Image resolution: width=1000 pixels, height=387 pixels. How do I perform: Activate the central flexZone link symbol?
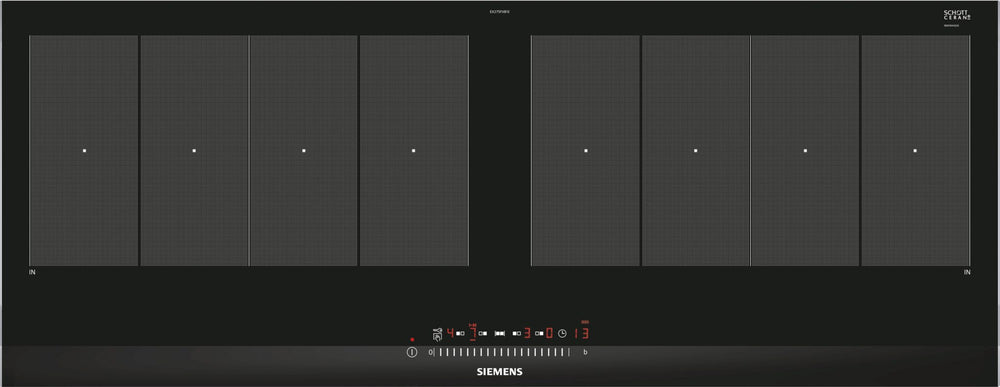coord(500,333)
